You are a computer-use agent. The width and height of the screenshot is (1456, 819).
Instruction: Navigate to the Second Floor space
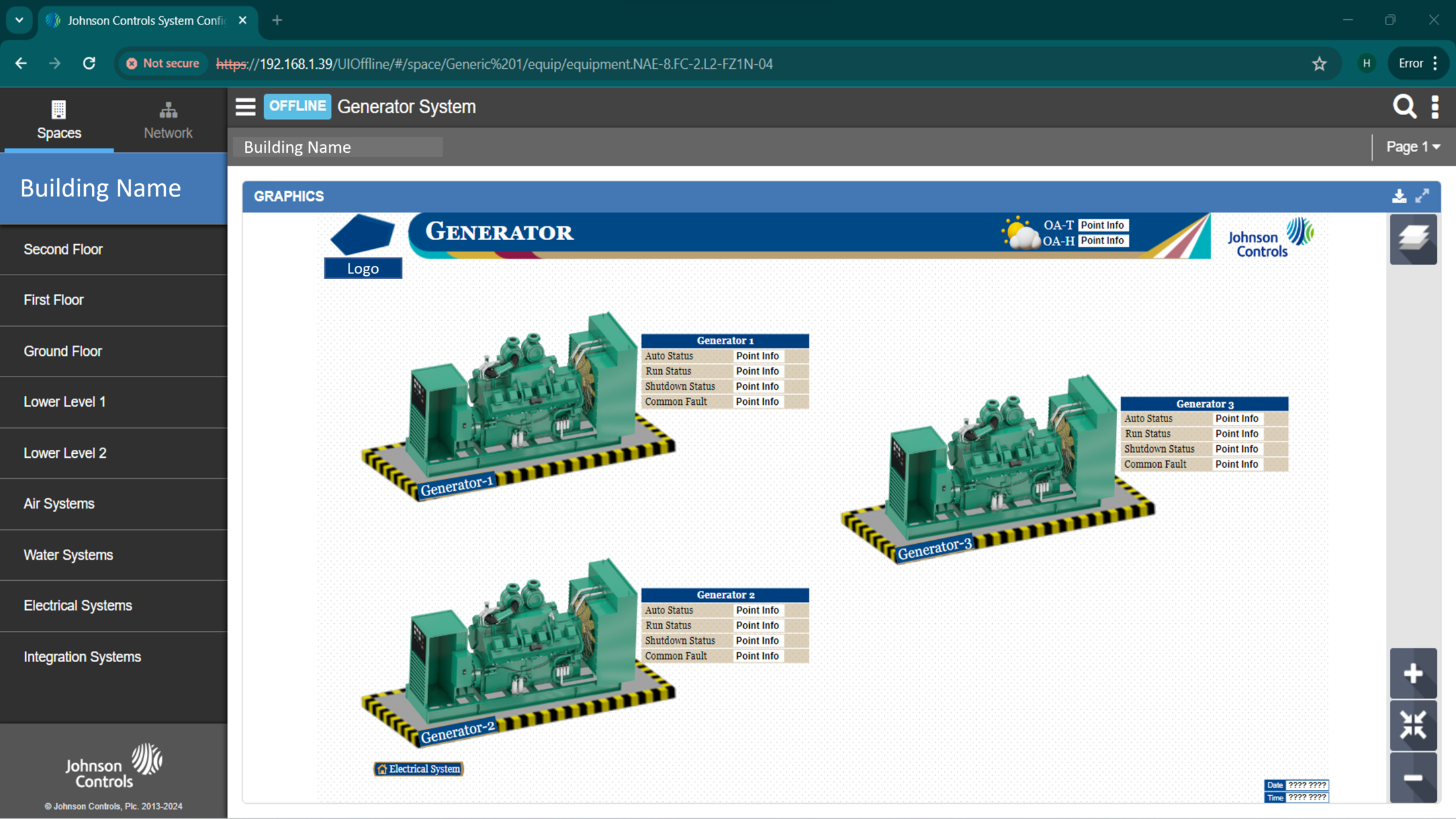click(x=63, y=249)
